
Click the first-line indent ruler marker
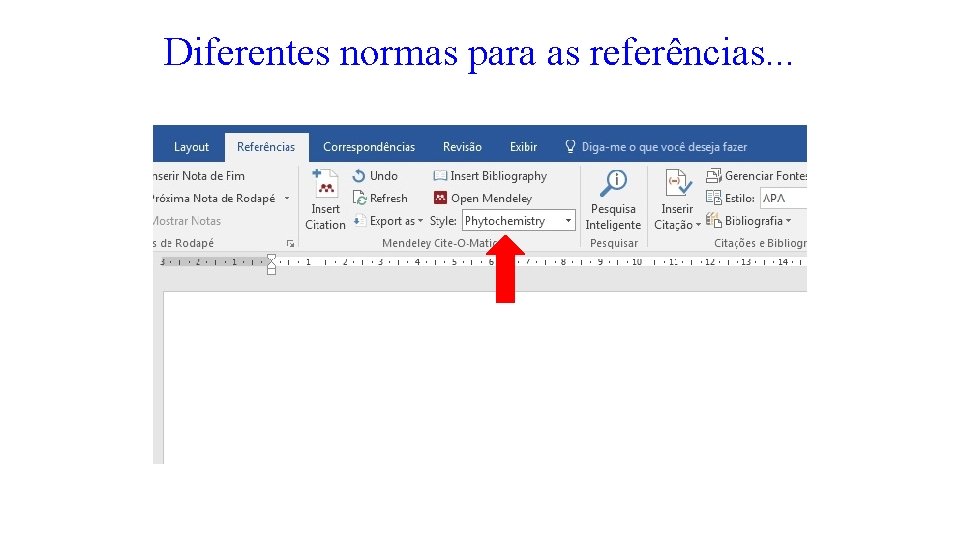(271, 258)
